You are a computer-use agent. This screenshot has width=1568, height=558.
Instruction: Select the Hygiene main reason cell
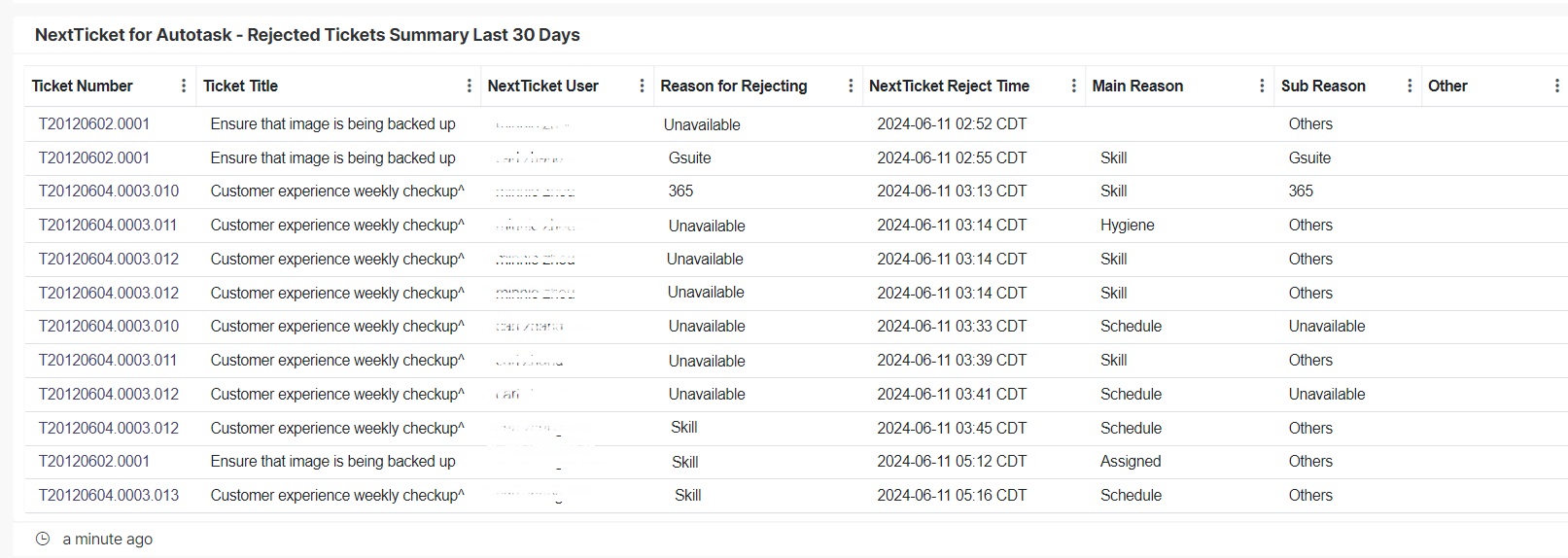pos(1128,226)
